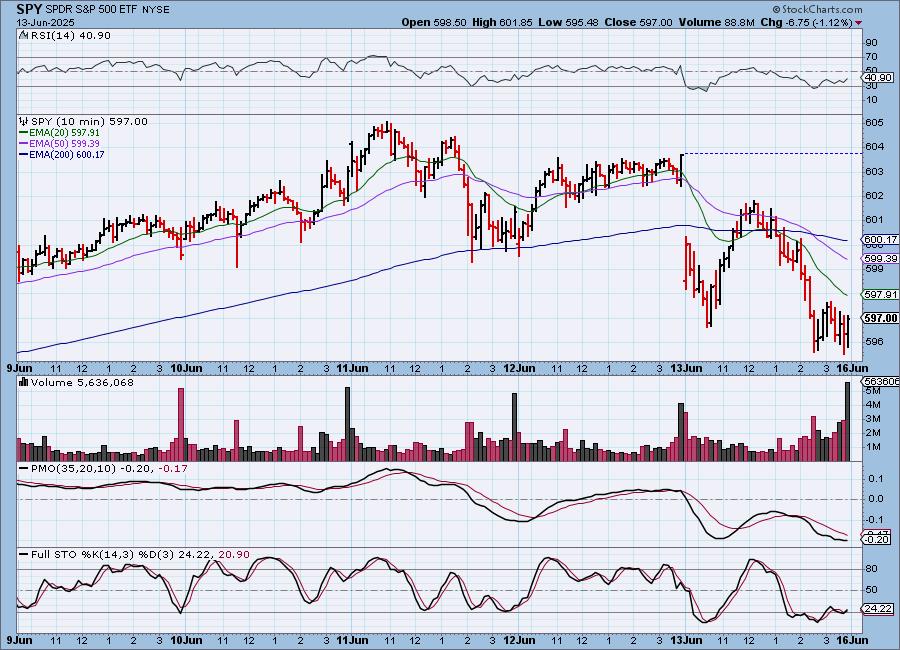Click the tallest final volume bar
The height and width of the screenshot is (650, 900).
(847, 421)
